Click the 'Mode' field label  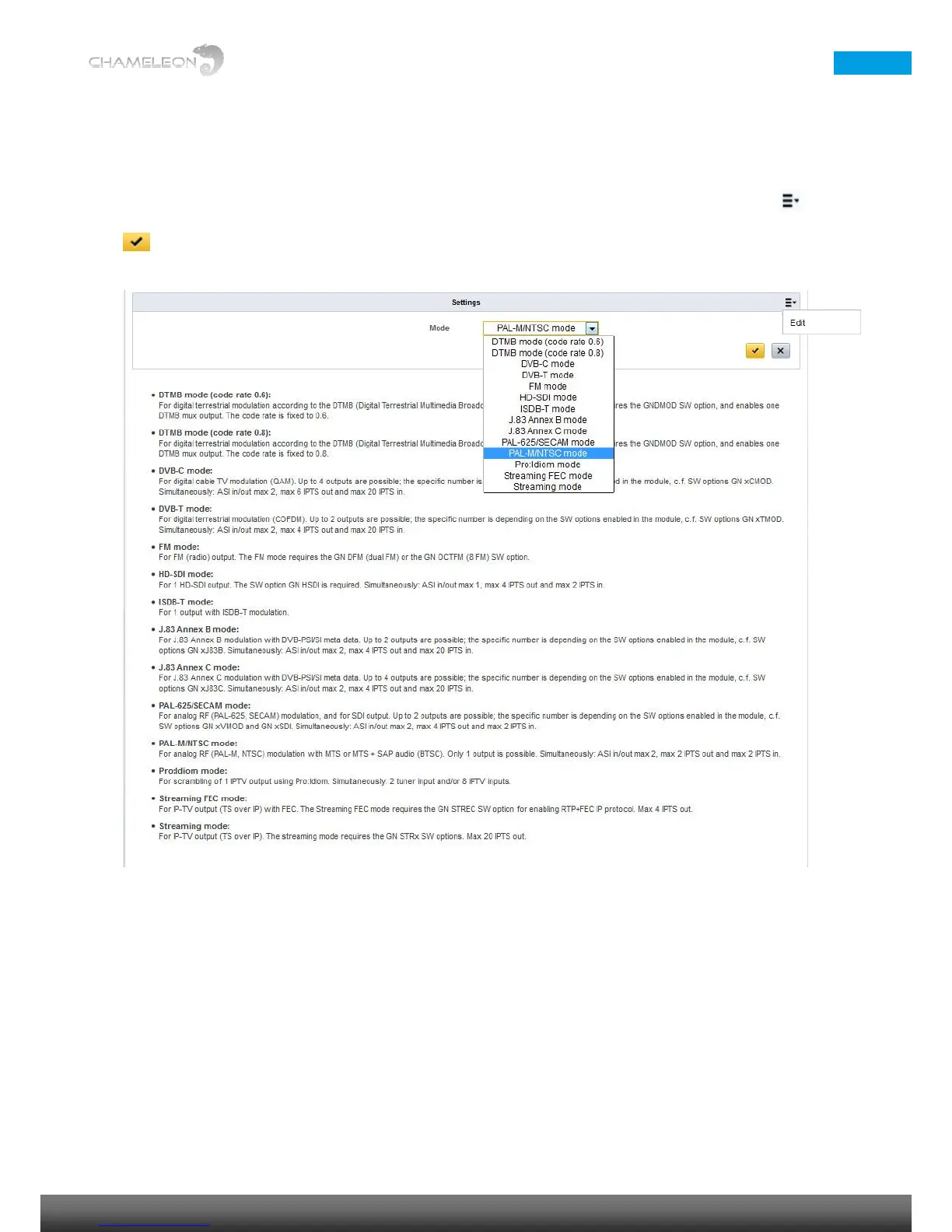(x=439, y=328)
